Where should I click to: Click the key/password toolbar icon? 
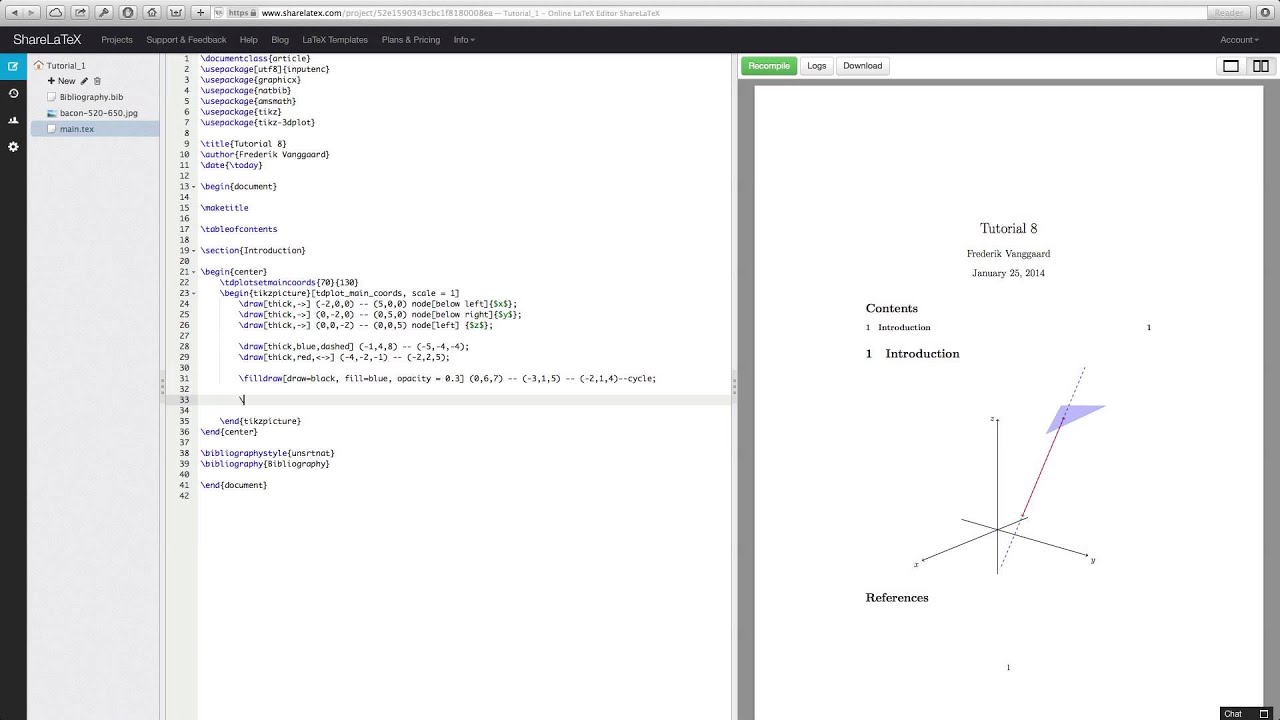point(104,13)
